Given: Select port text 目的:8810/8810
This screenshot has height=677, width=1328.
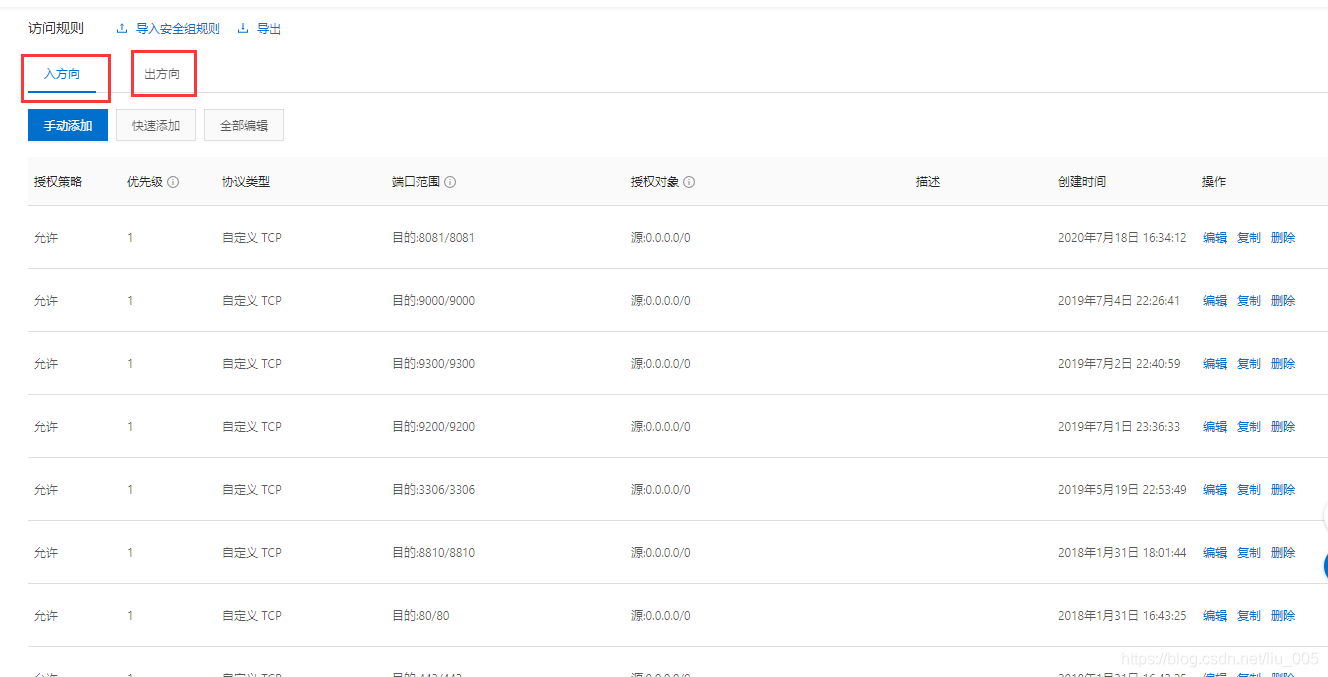Looking at the screenshot, I should click(433, 553).
